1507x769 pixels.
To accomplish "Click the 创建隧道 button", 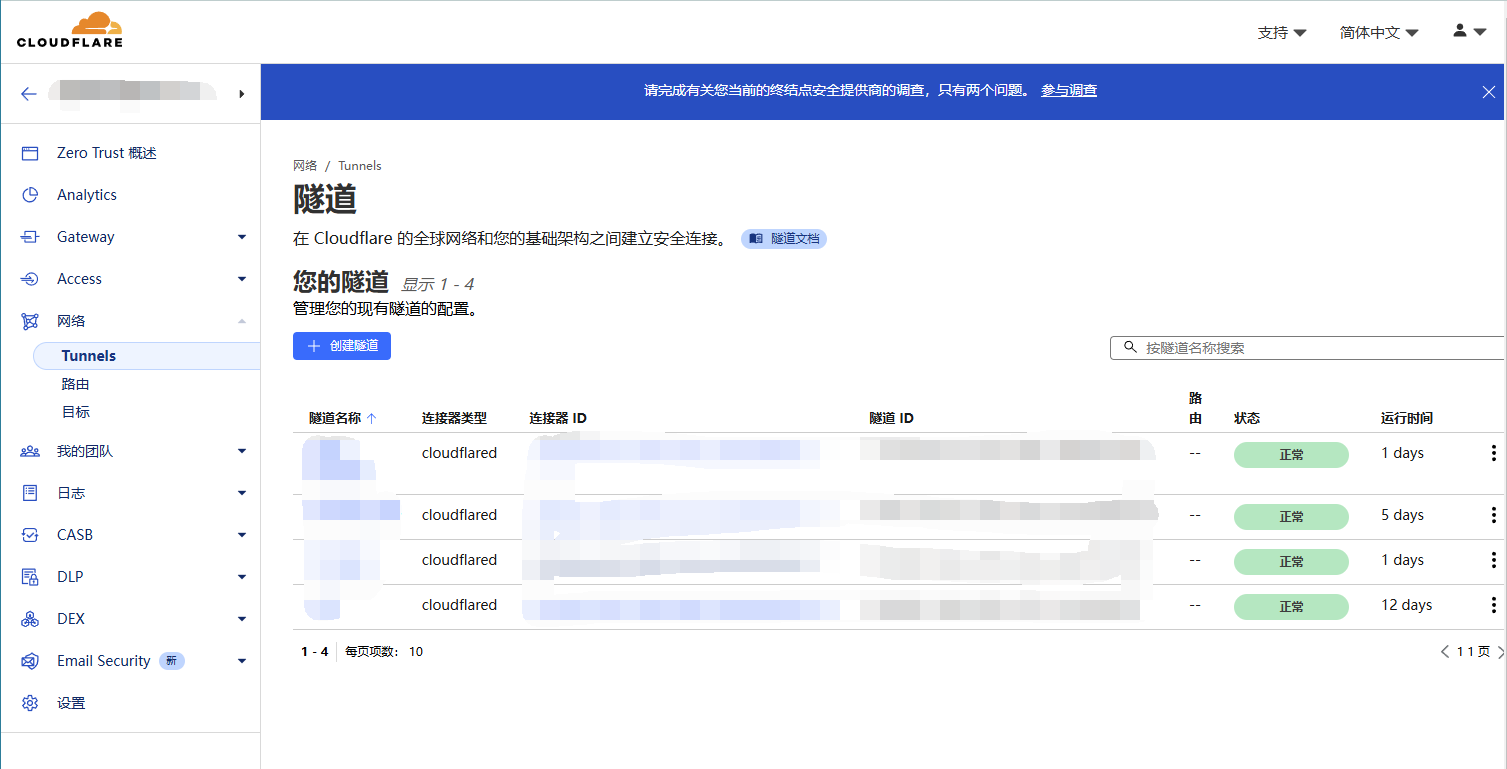I will point(342,346).
